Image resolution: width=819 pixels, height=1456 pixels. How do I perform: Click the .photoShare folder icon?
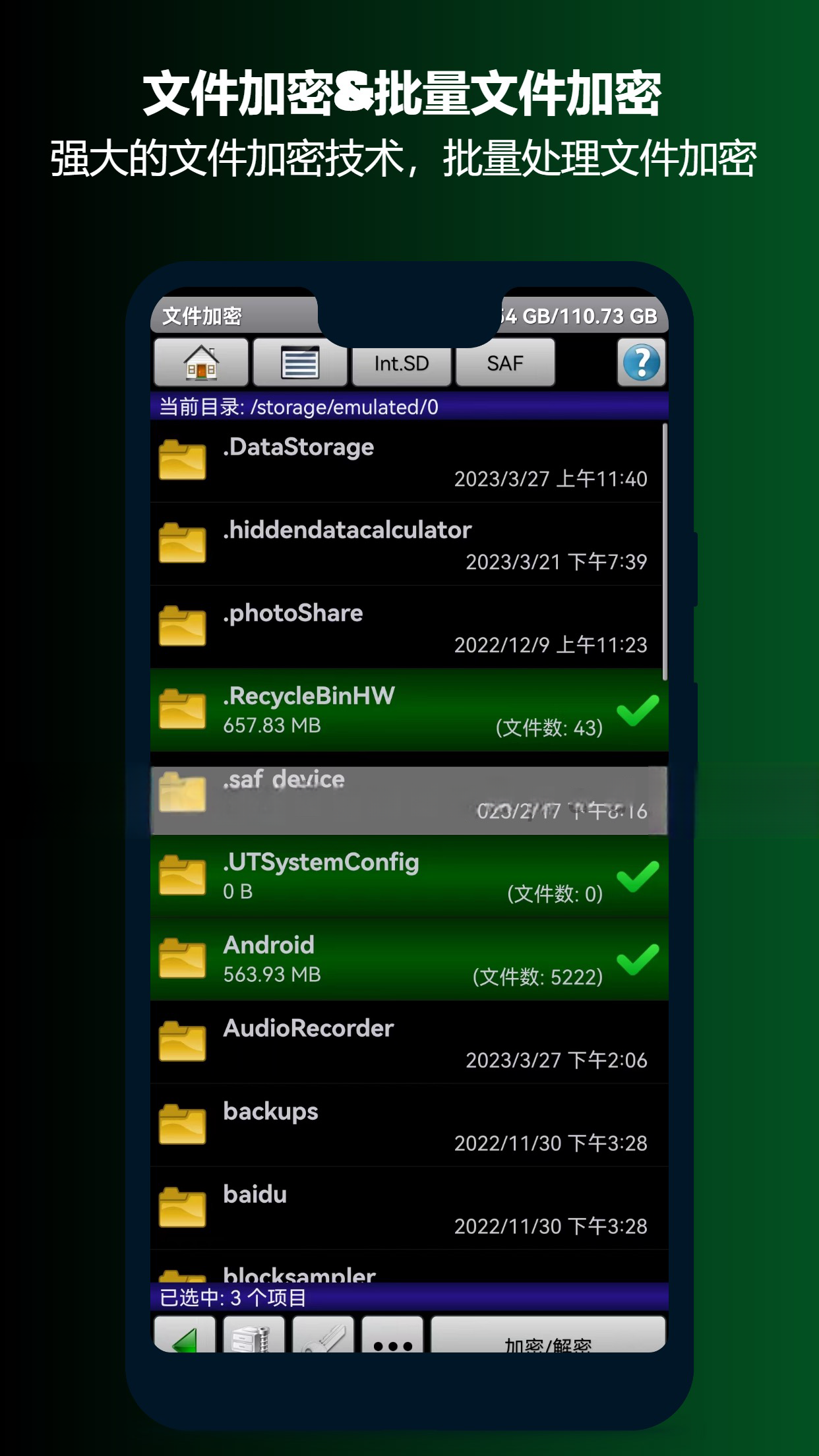pyautogui.click(x=182, y=626)
